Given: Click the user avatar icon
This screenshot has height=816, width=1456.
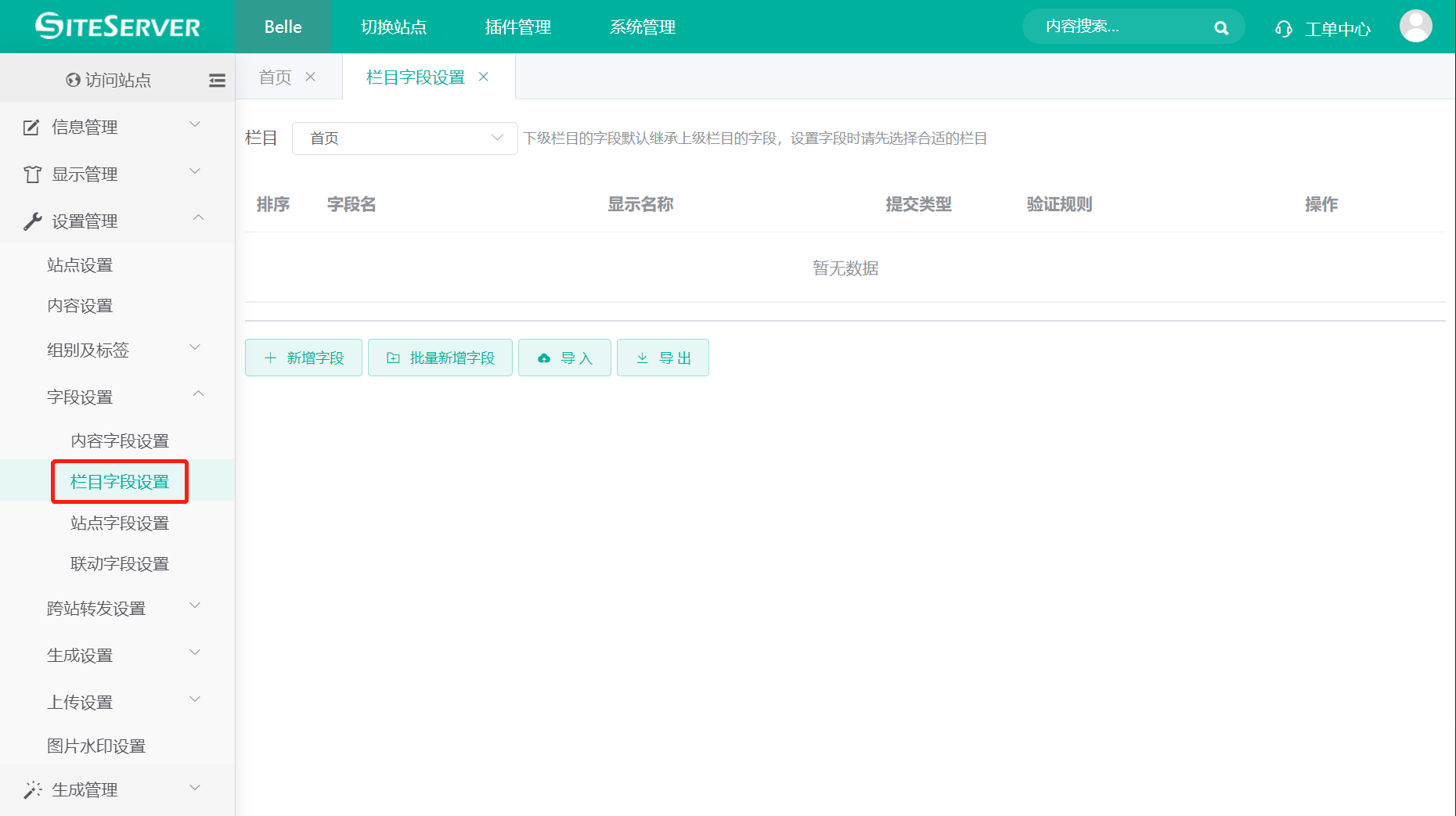Looking at the screenshot, I should 1416,26.
